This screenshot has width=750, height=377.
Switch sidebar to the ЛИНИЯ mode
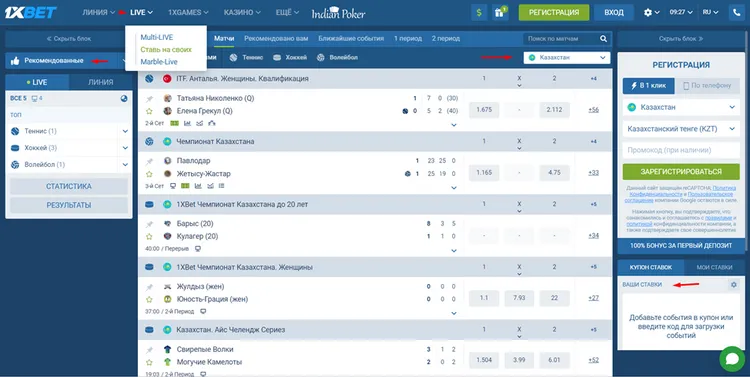(100, 82)
